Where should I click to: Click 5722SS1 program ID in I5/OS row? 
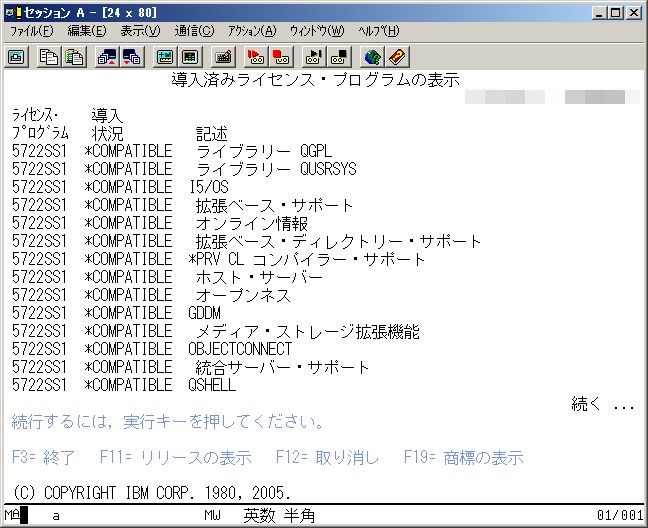point(39,187)
